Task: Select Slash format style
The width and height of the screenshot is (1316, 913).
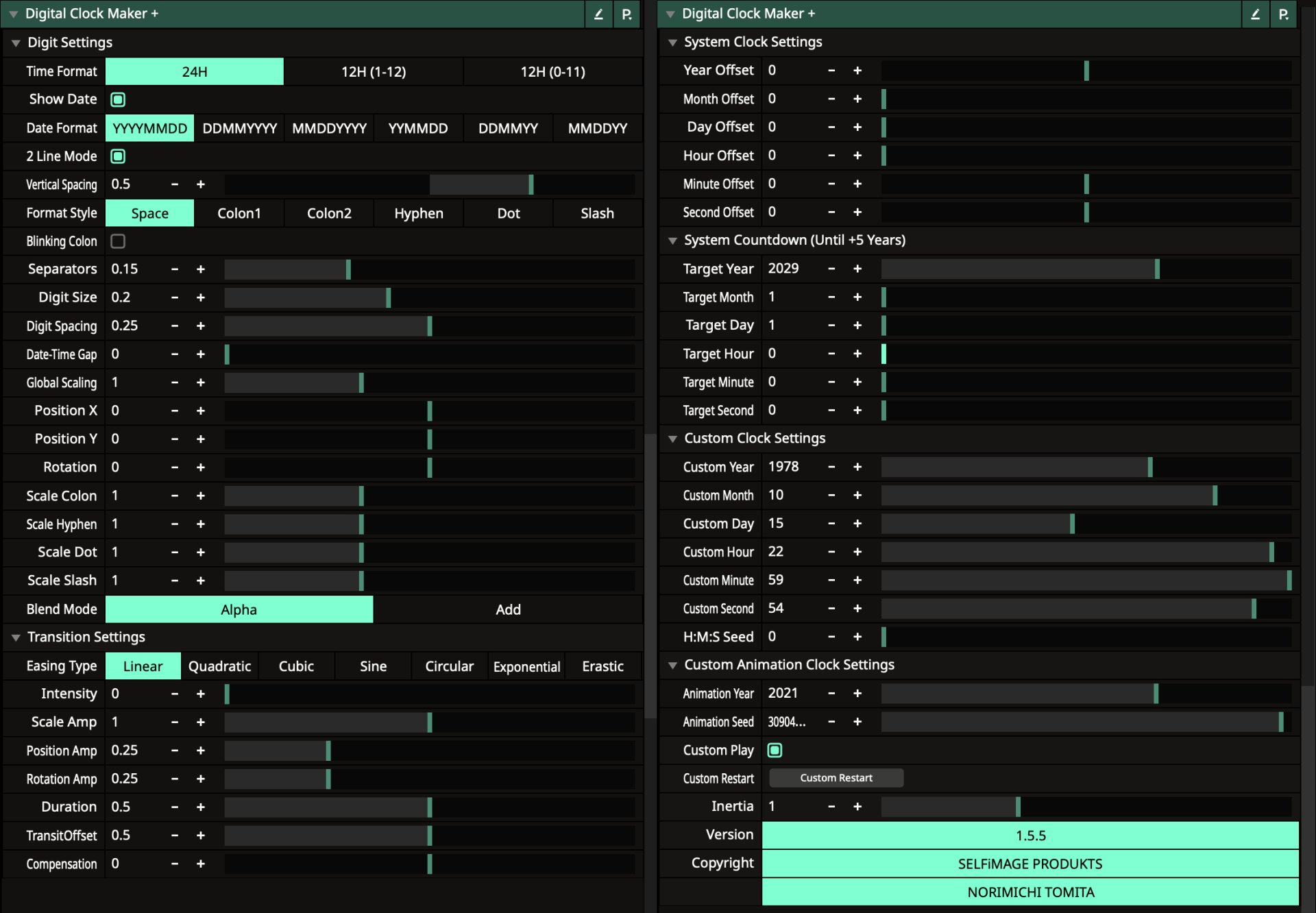Action: (598, 213)
